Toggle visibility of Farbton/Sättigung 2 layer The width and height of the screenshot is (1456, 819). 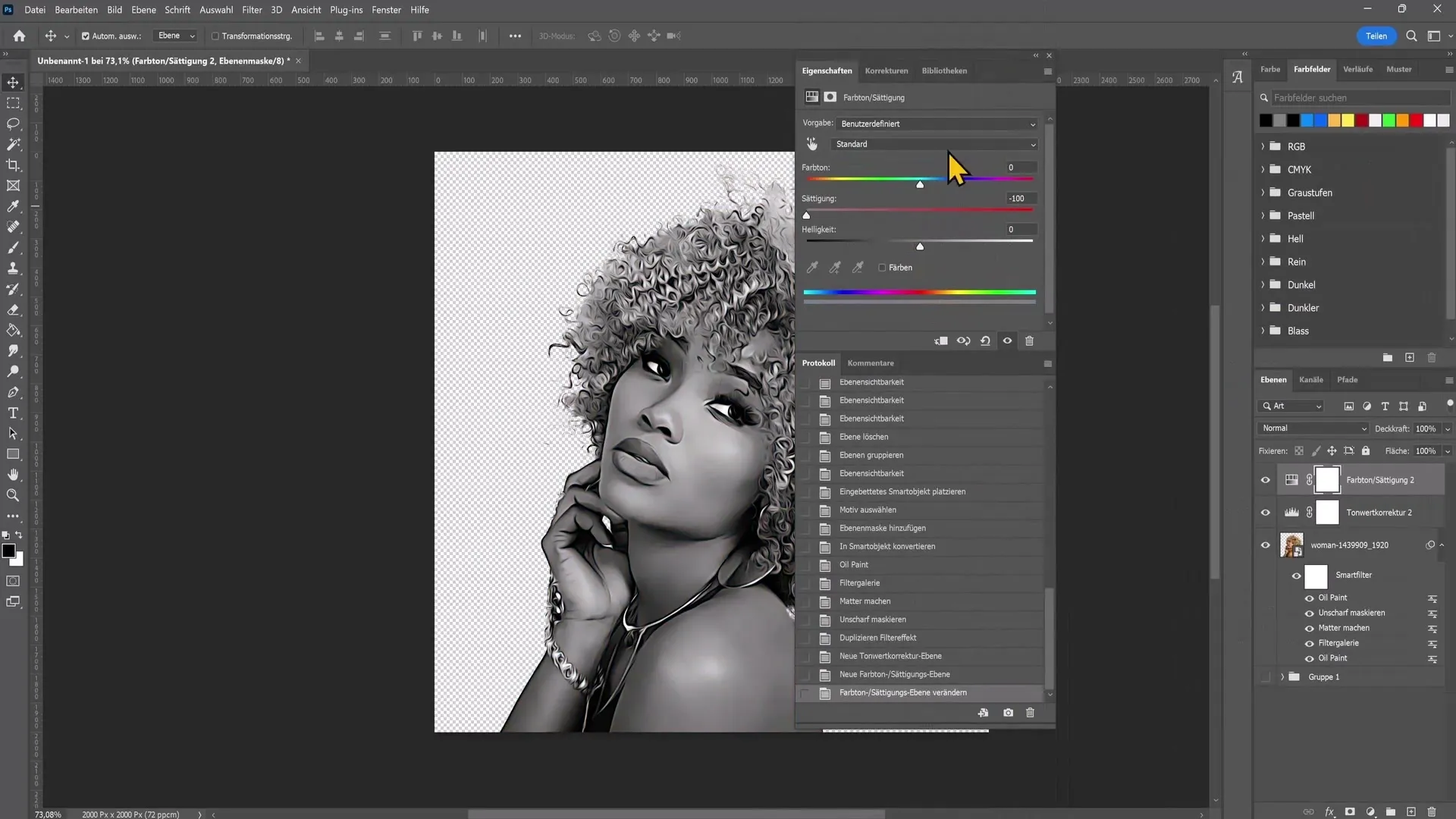[x=1264, y=479]
